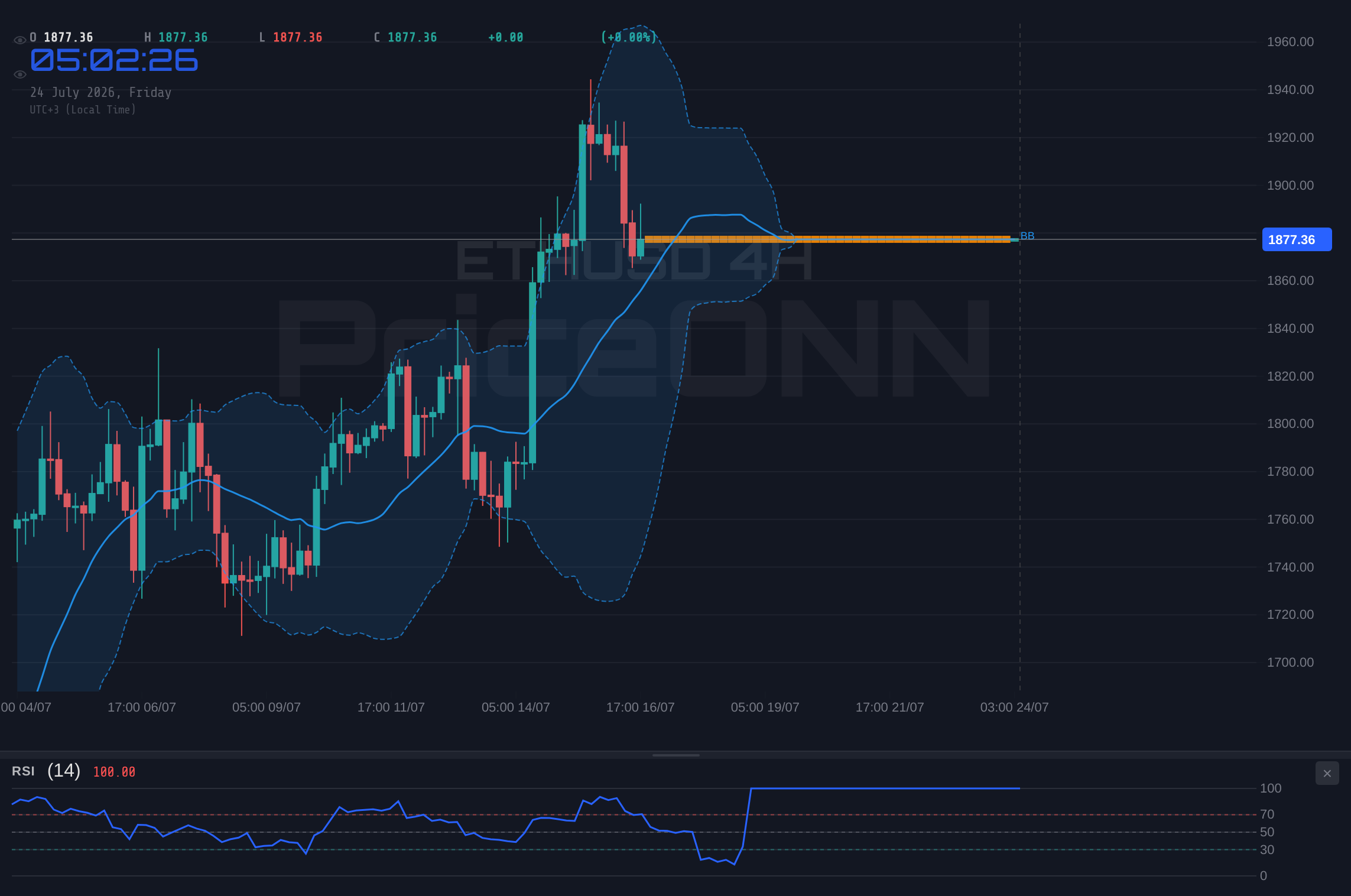The image size is (1351, 896).
Task: Click the RSI value 100.00
Action: [114, 772]
